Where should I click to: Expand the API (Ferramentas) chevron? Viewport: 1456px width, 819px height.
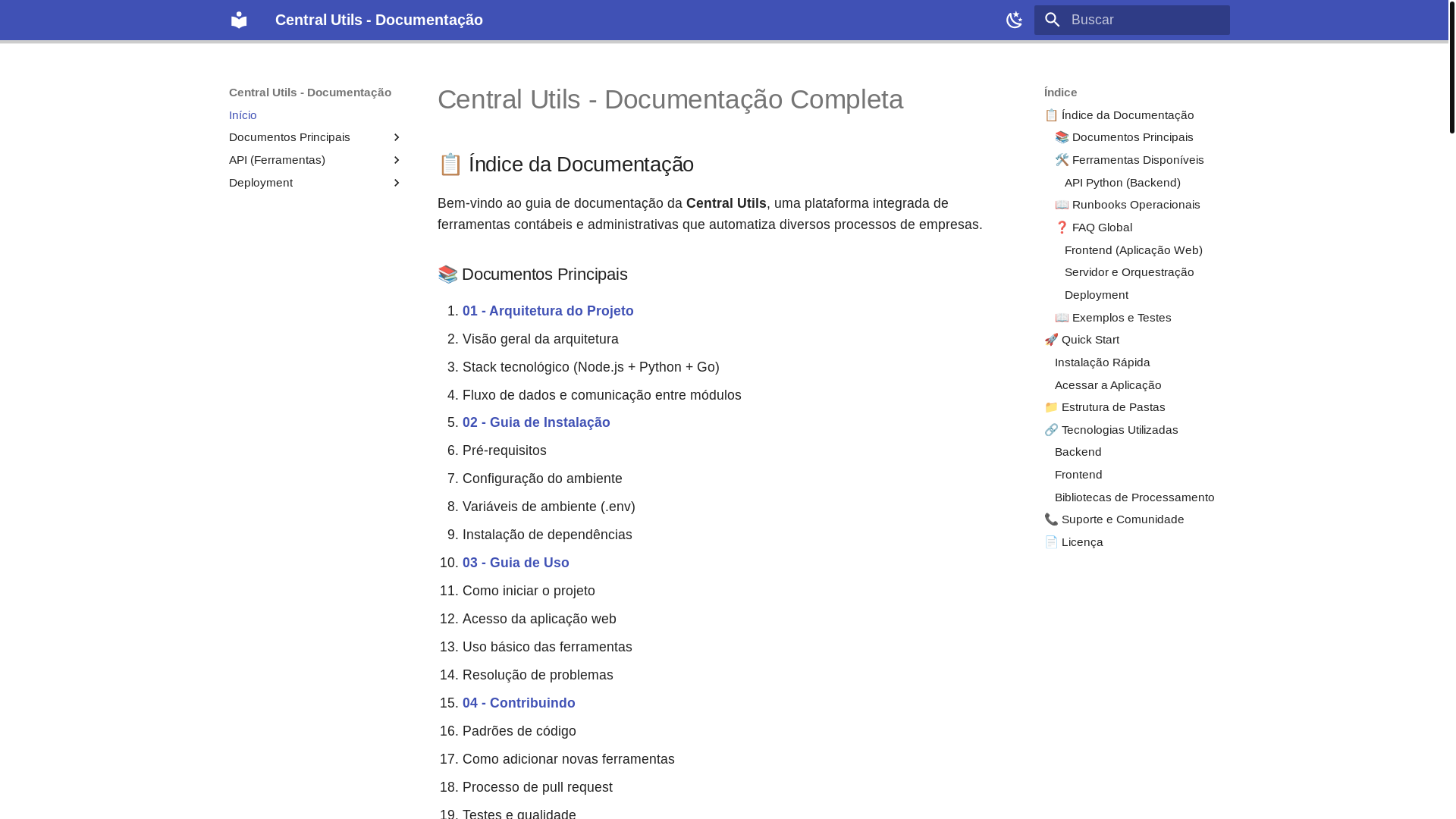point(396,160)
